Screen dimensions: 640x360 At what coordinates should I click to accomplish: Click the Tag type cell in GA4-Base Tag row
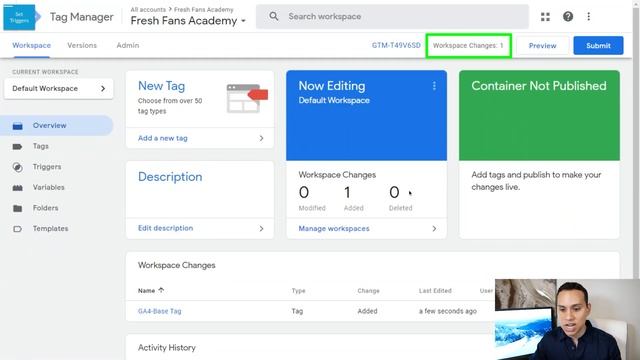point(297,311)
